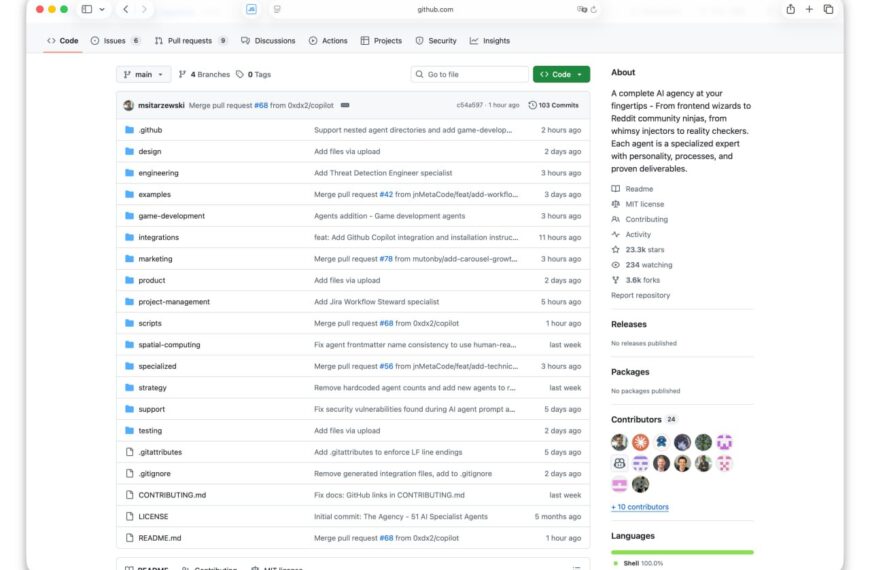Open the marketing folder icon
The height and width of the screenshot is (570, 870).
129,259
